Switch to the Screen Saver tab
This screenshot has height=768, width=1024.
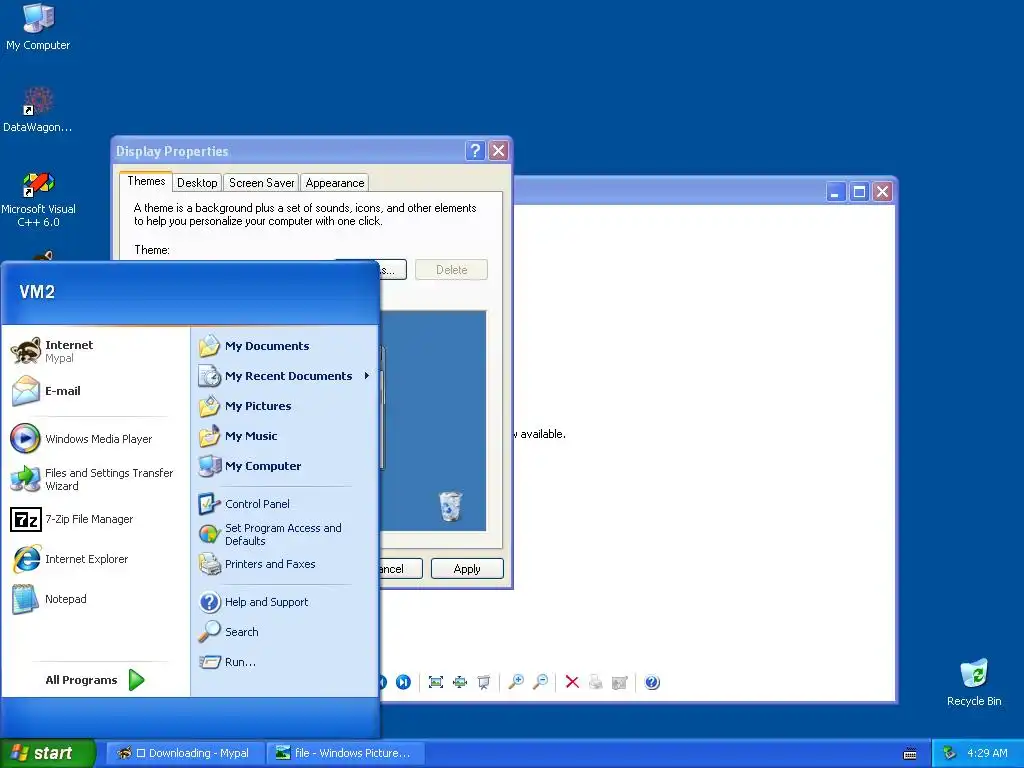(x=261, y=183)
